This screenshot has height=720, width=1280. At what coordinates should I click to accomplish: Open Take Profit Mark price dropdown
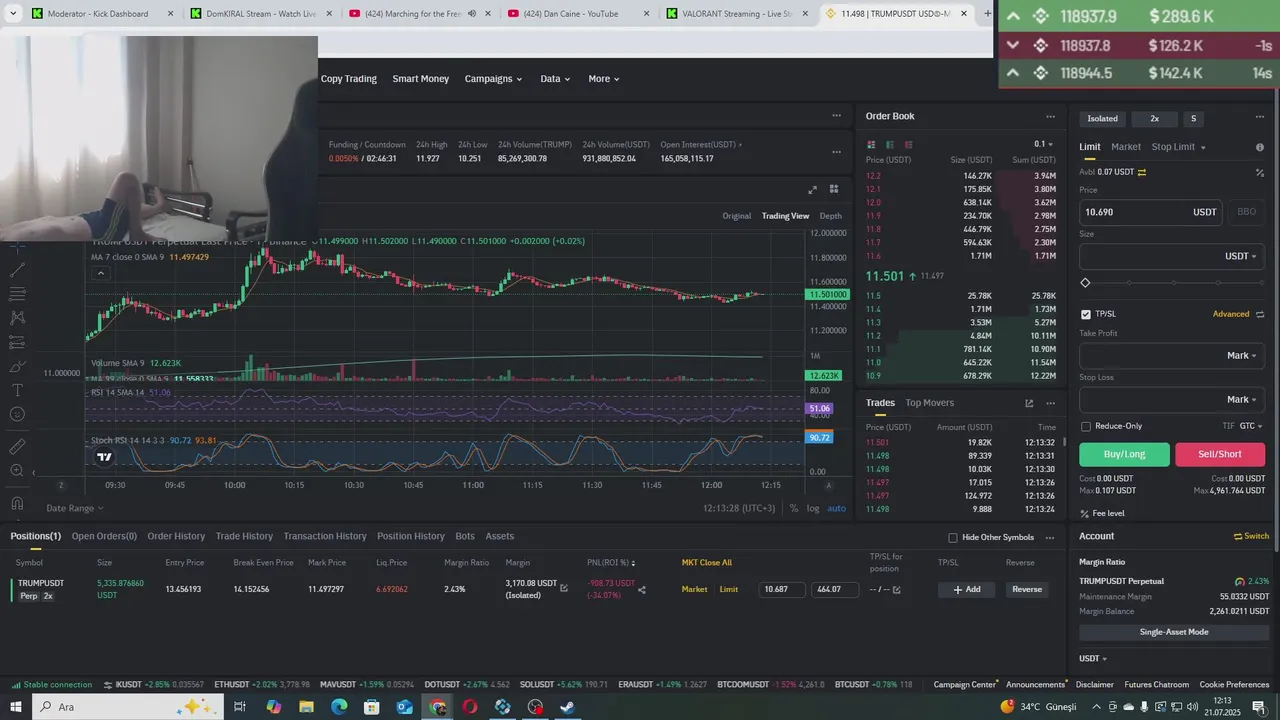point(1242,355)
